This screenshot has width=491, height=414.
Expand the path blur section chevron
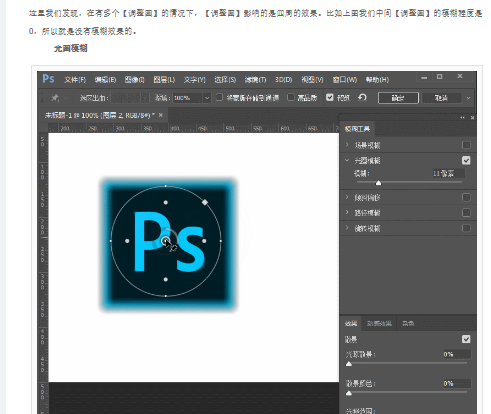pyautogui.click(x=347, y=212)
